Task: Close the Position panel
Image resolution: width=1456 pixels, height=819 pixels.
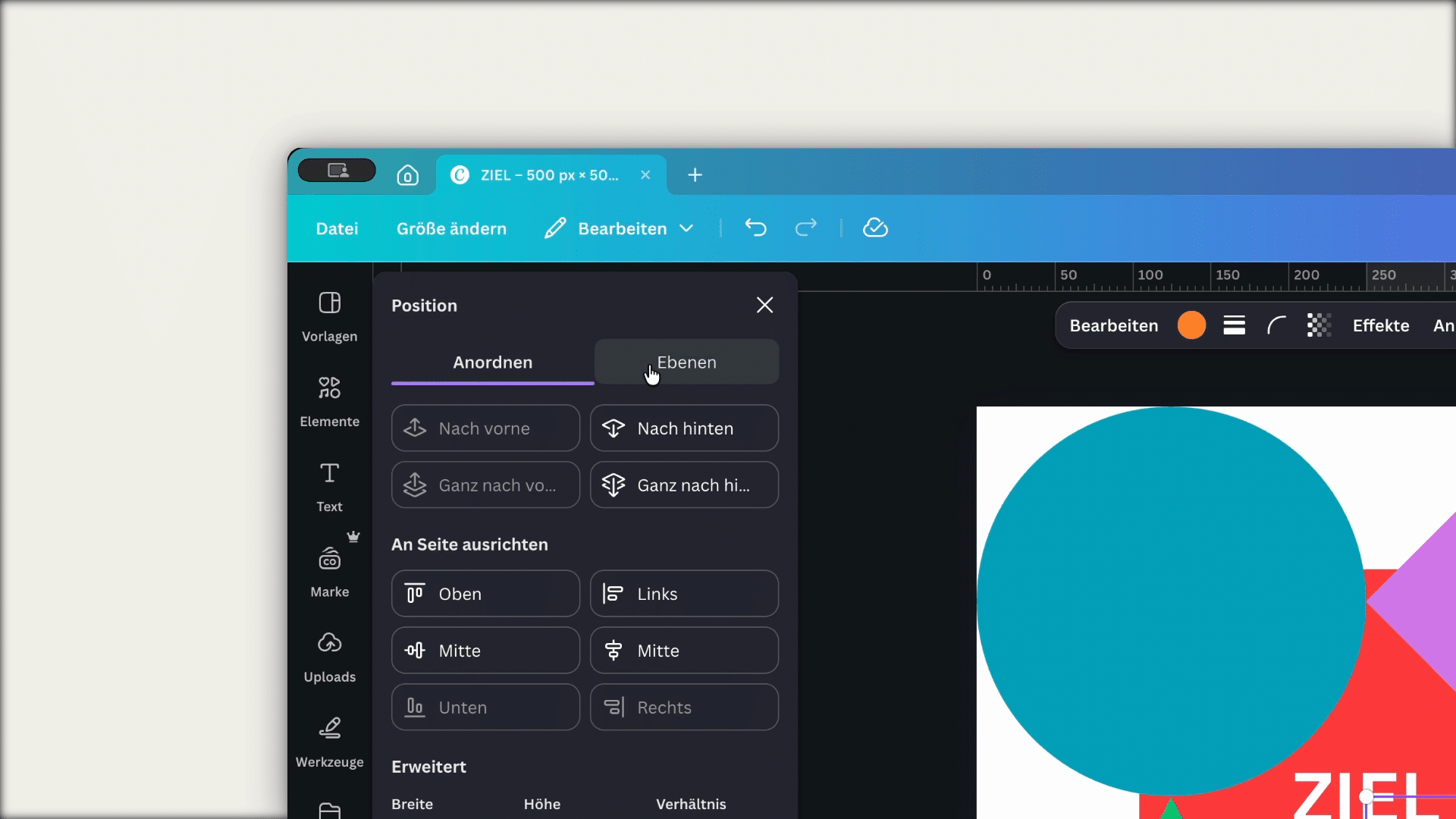Action: [x=764, y=305]
